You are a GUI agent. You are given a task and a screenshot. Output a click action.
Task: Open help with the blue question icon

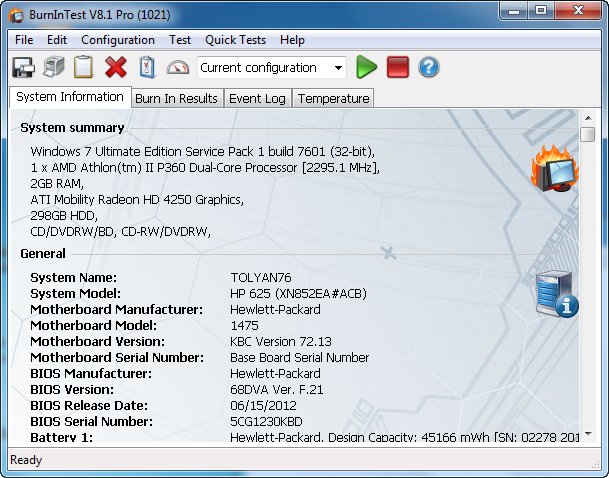tap(429, 68)
